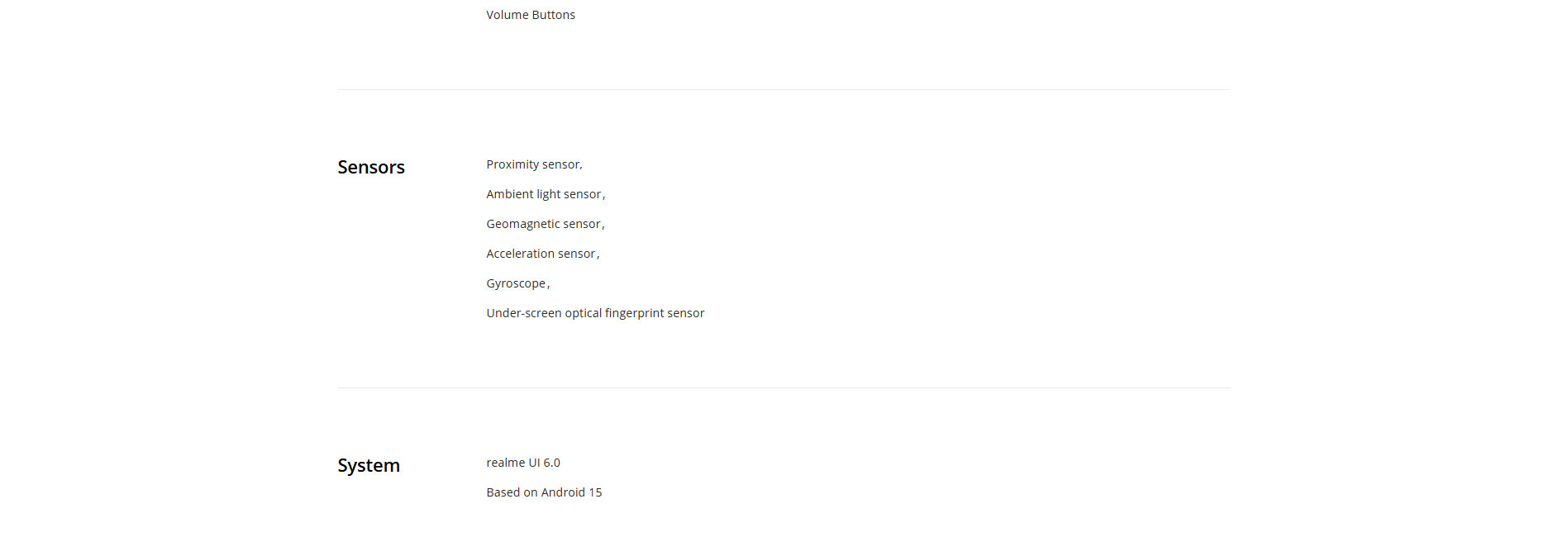Viewport: 1568px width, 537px height.
Task: Click the word "light" in Ambient line
Action: tap(548, 194)
